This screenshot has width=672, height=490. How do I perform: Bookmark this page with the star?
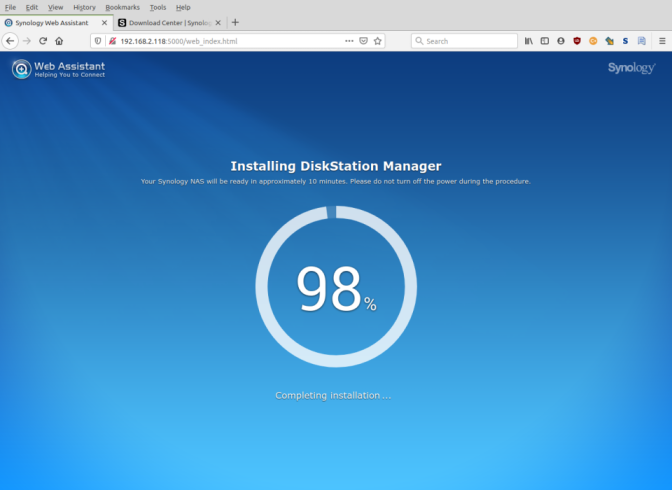(378, 41)
